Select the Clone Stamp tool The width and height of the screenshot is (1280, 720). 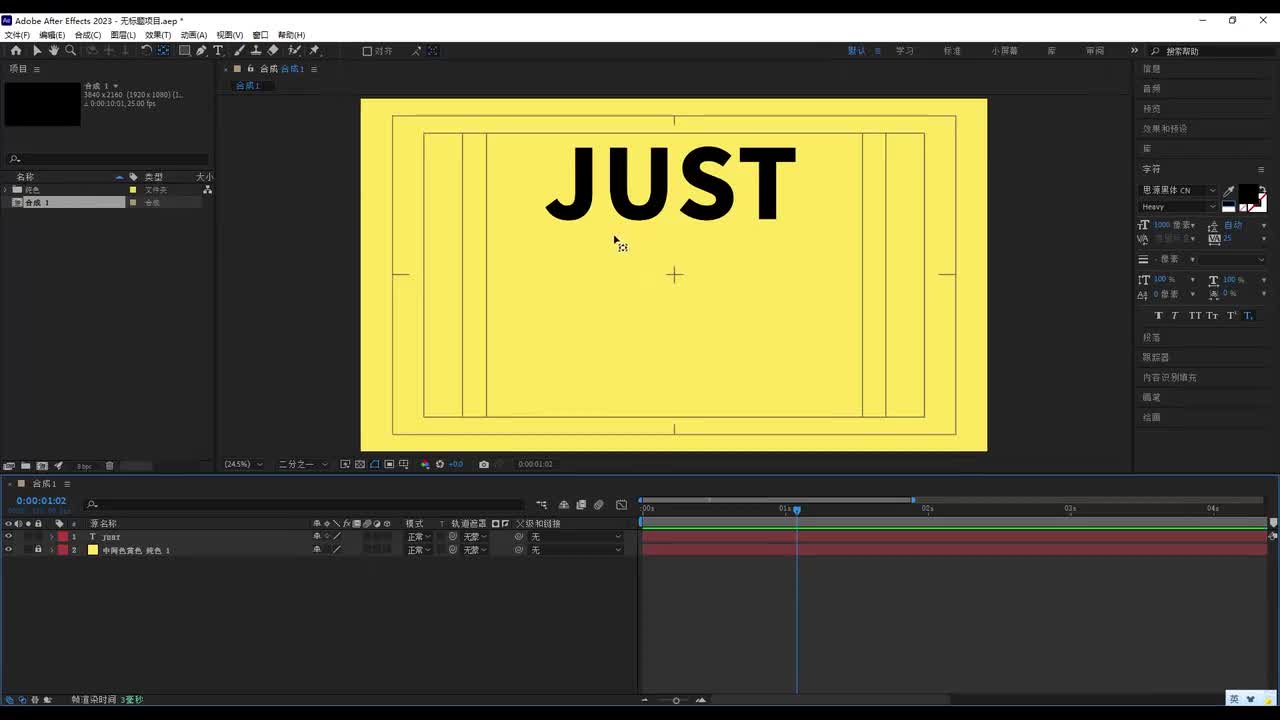256,50
